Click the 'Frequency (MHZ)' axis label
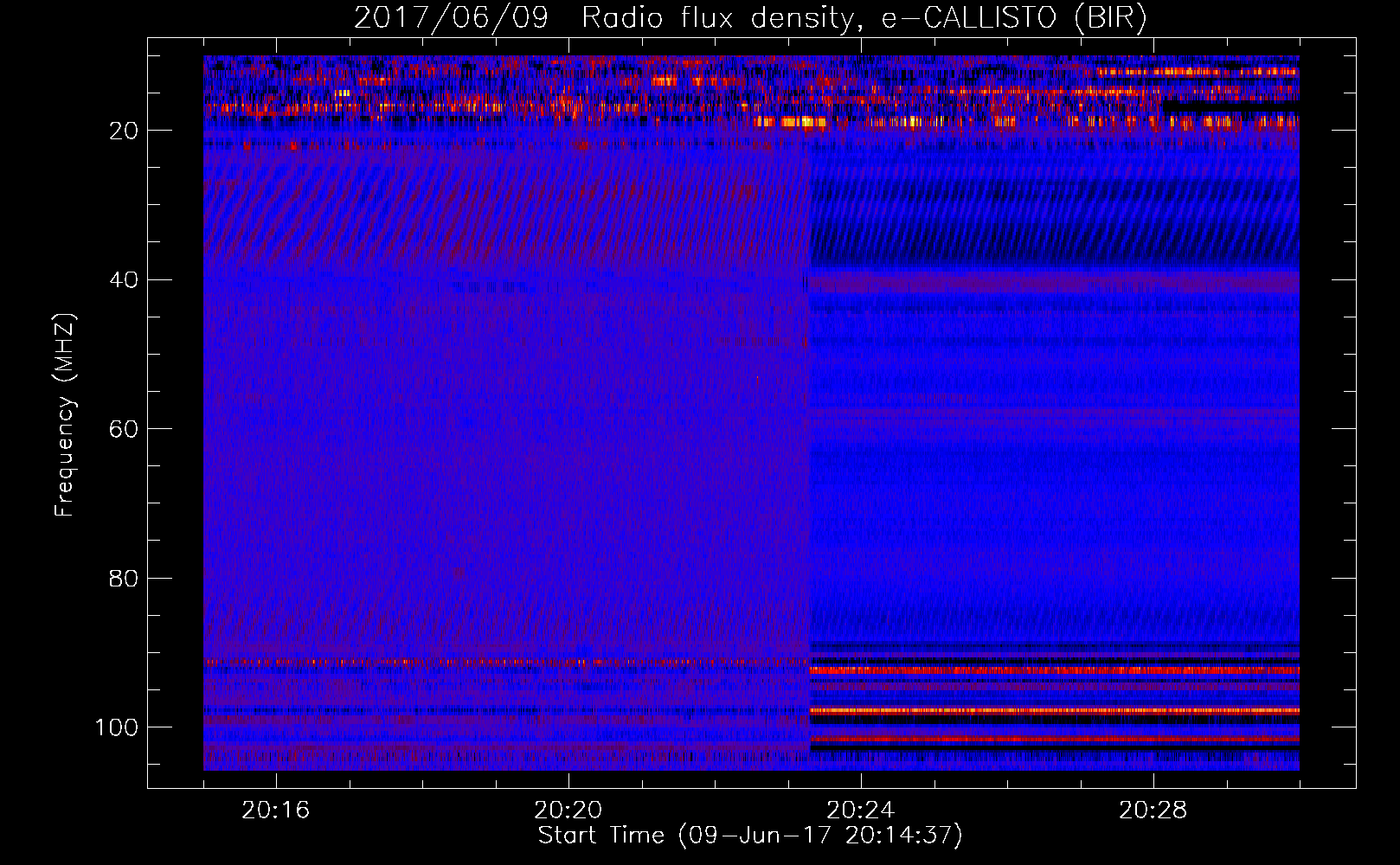The width and height of the screenshot is (1400, 865). [65, 414]
